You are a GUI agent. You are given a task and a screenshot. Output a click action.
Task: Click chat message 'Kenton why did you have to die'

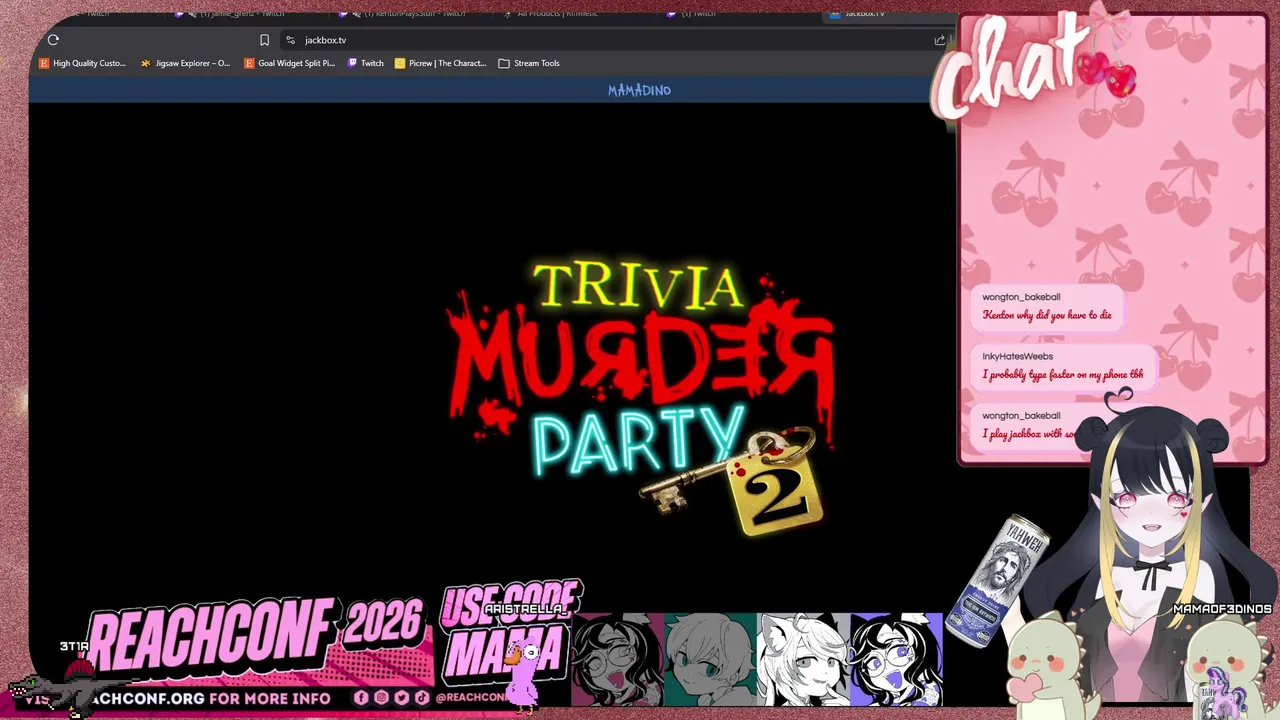[x=1047, y=315]
